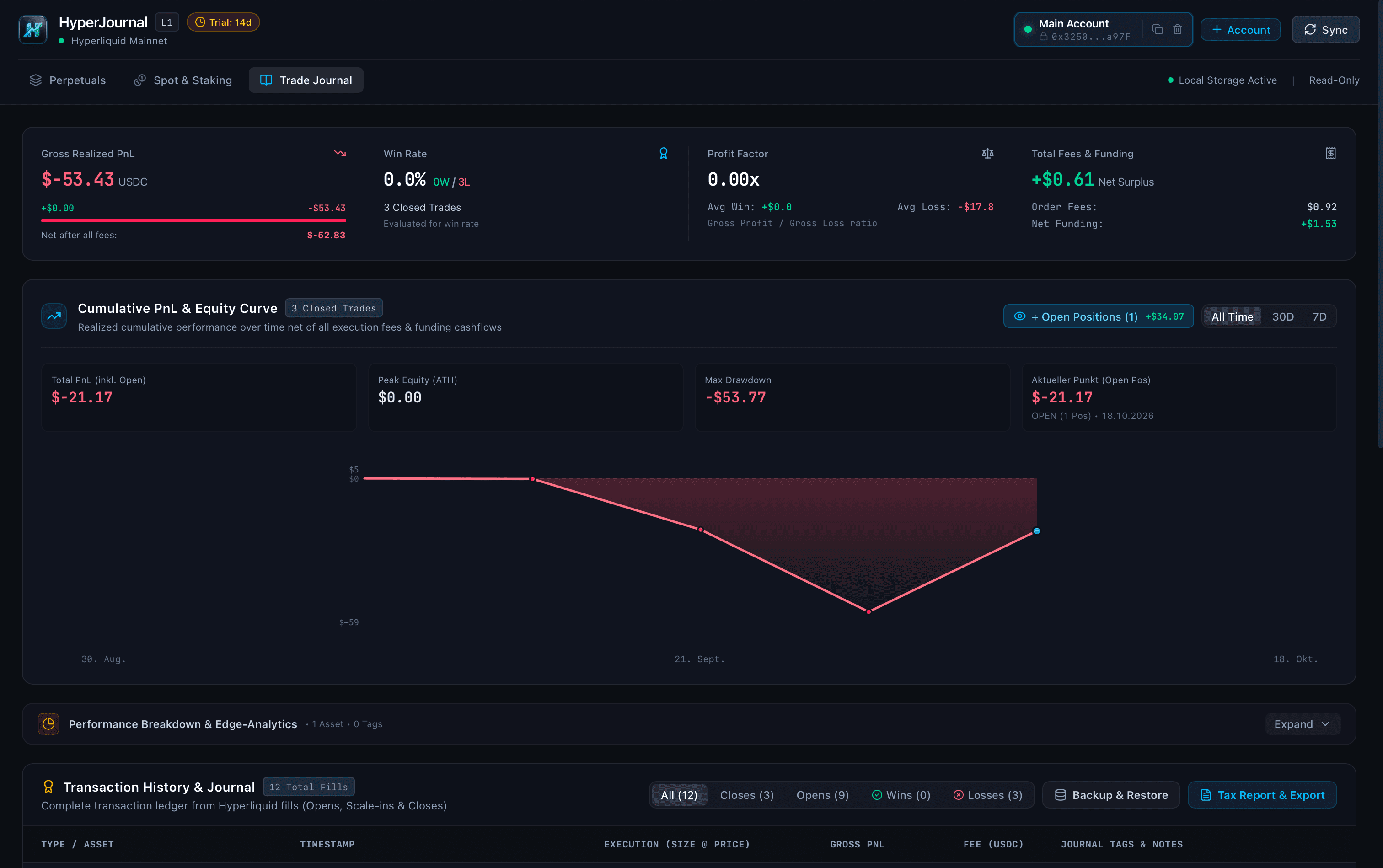Viewport: 1383px width, 868px height.
Task: Click the Total Fees receipt icon
Action: 1331,153
